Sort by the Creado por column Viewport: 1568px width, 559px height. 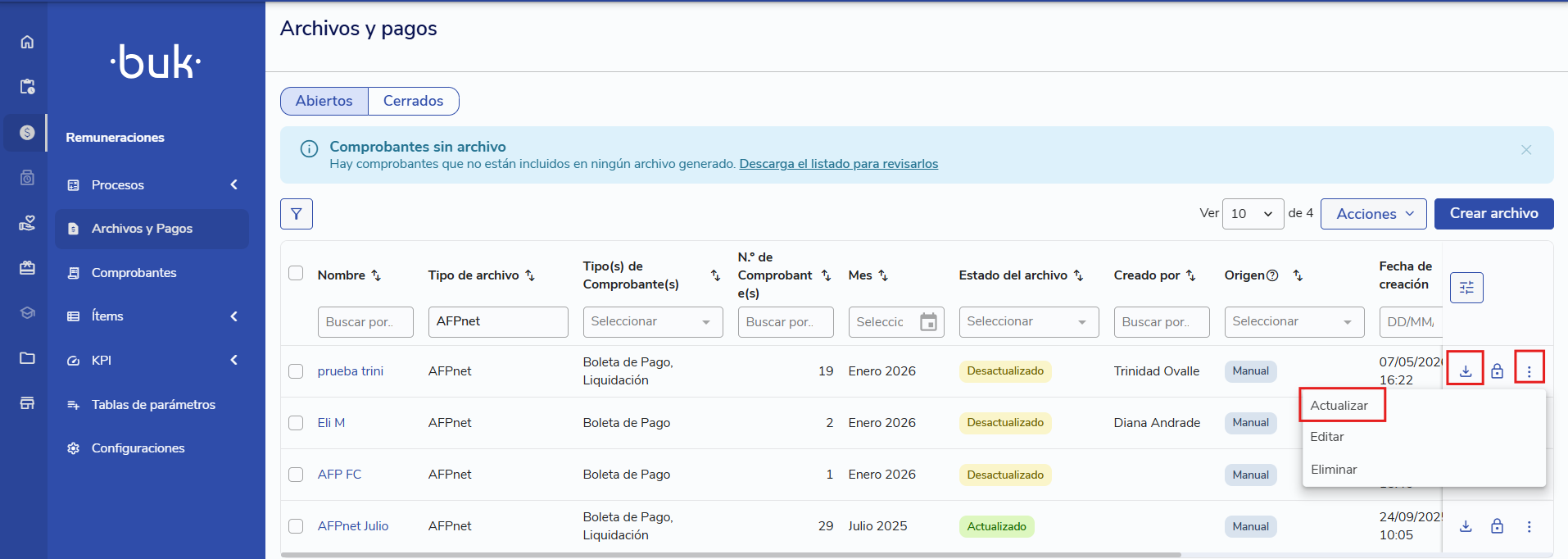pos(1191,275)
